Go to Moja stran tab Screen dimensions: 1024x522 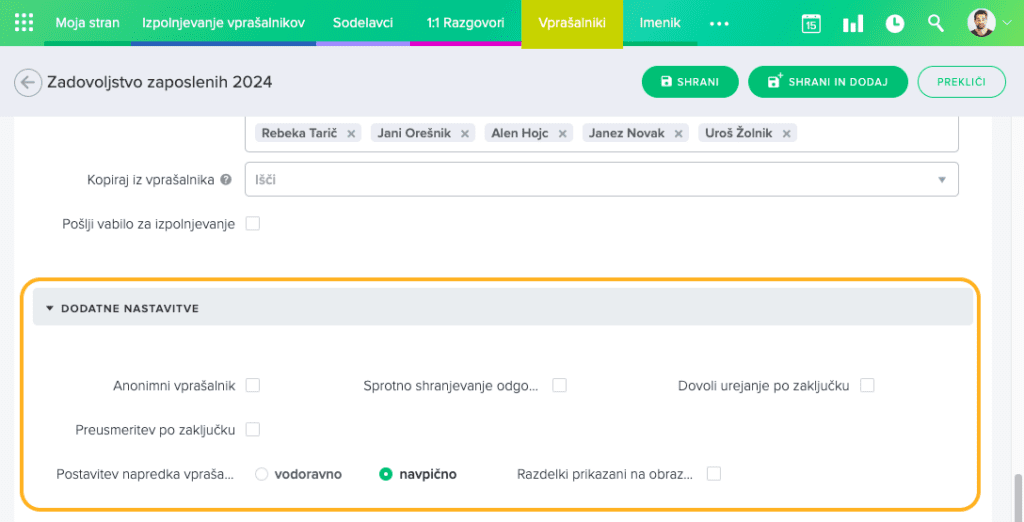click(88, 23)
